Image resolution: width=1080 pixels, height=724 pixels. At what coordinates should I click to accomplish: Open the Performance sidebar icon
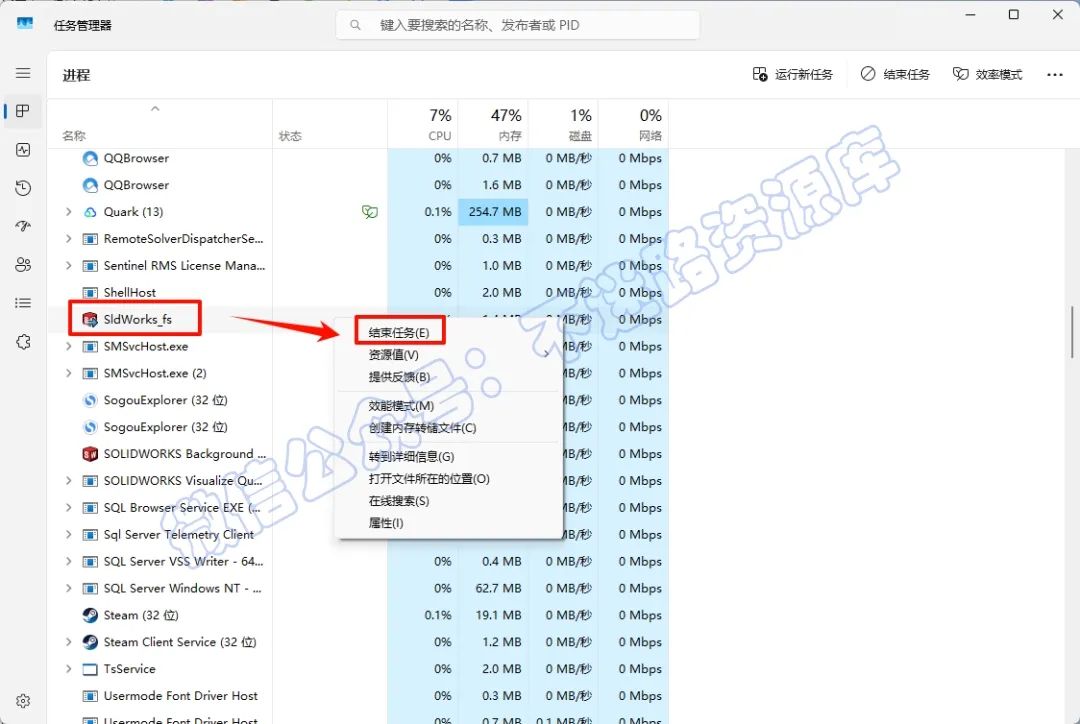23,149
